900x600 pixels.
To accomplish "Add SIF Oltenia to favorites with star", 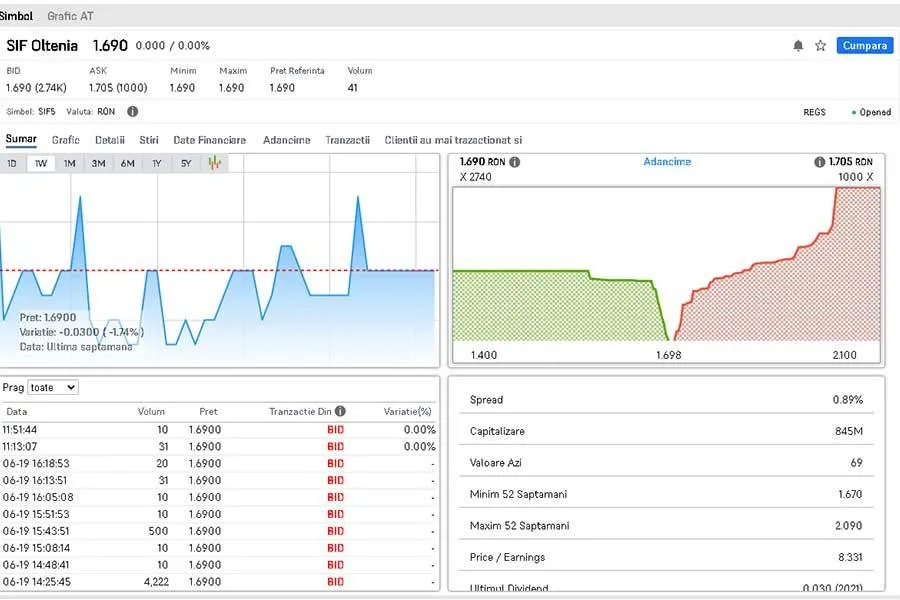I will pyautogui.click(x=821, y=46).
